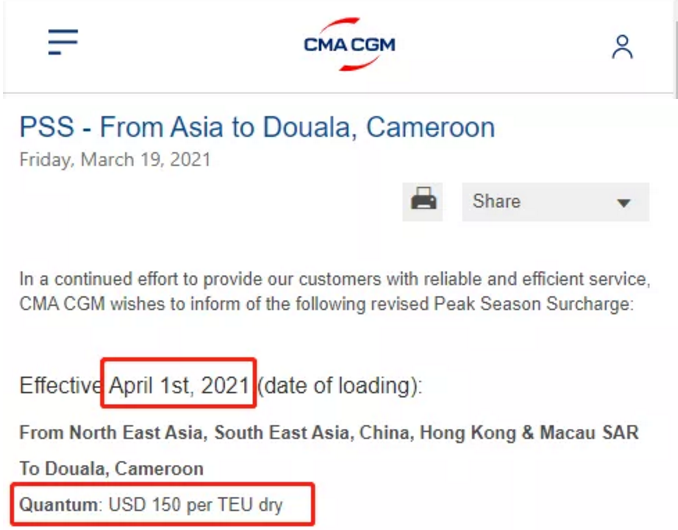
Task: Open the user account icon
Action: pyautogui.click(x=622, y=46)
